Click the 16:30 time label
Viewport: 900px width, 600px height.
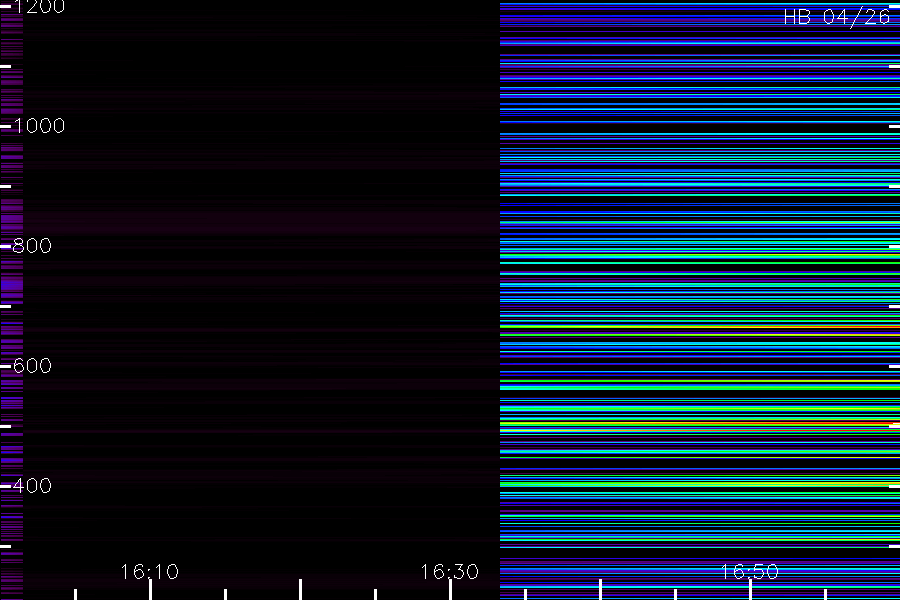[449, 571]
